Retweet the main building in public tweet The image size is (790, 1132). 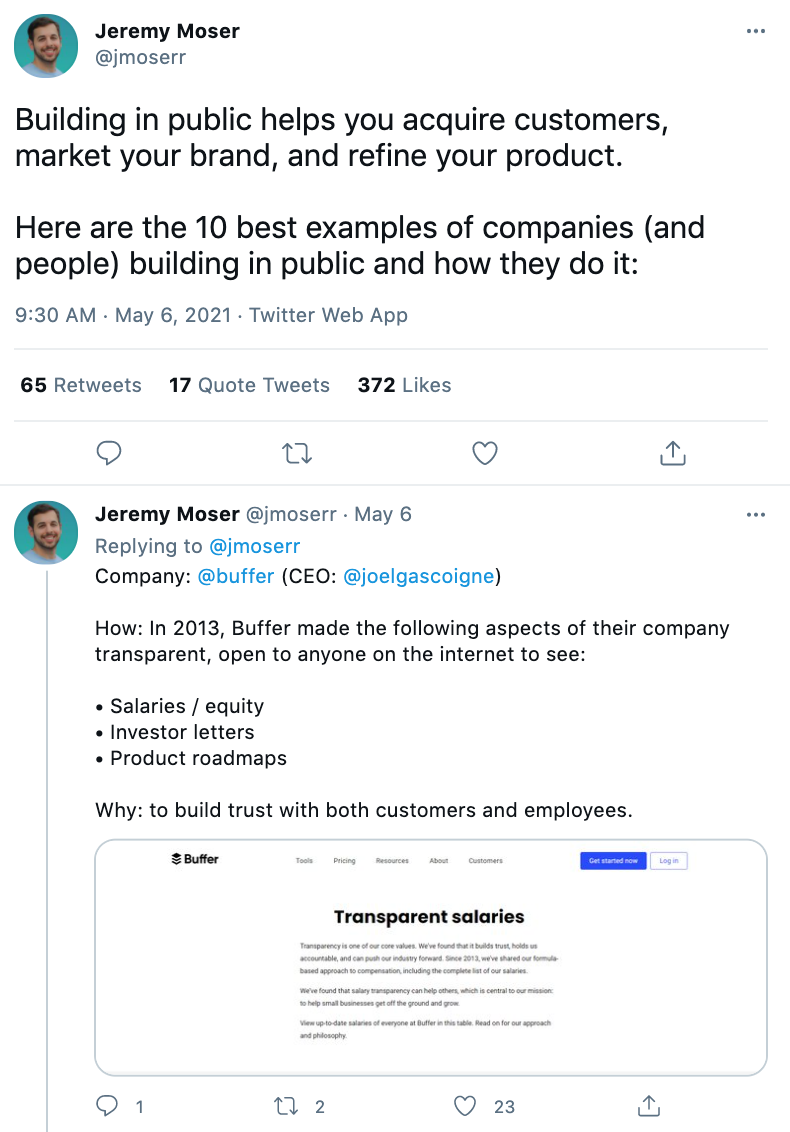(x=297, y=453)
